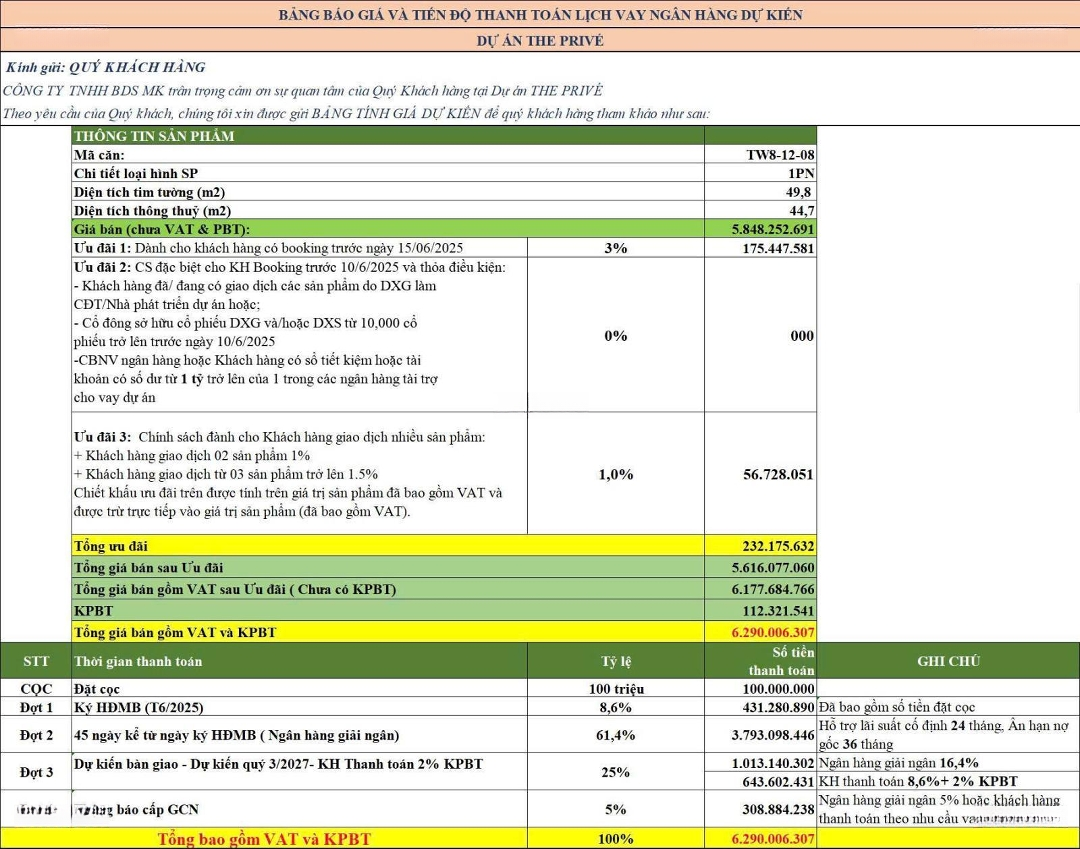Click the discount amount 175.447.581
Viewport: 1080px width, 849px height.
point(778,248)
